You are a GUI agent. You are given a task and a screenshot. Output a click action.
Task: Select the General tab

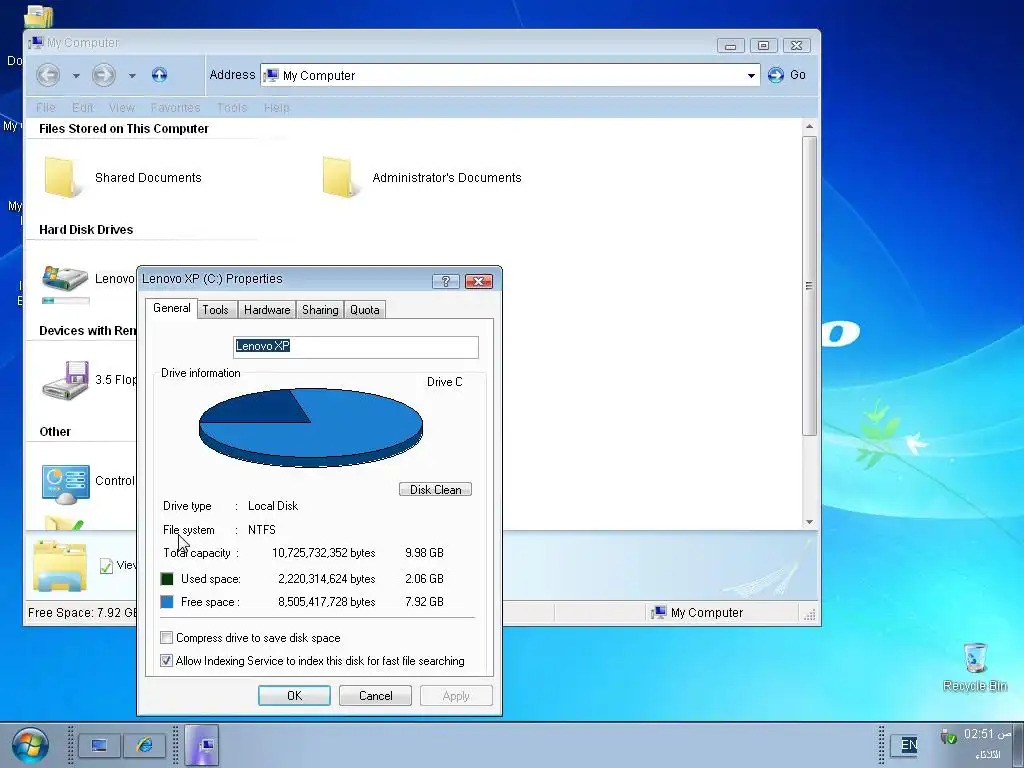[172, 308]
